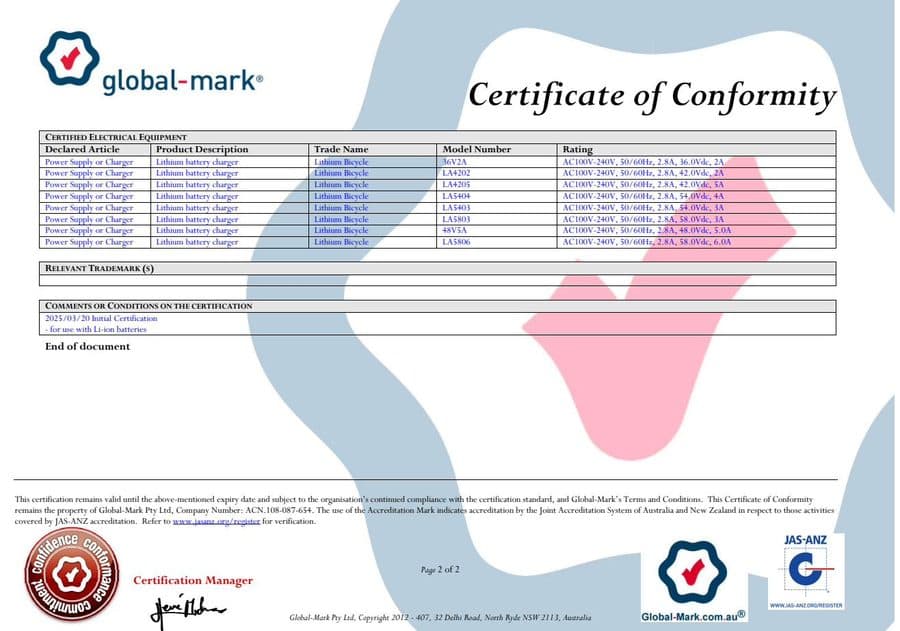This screenshot has height=631, width=900.
Task: Click the Declared Article column header
Action: 82,149
